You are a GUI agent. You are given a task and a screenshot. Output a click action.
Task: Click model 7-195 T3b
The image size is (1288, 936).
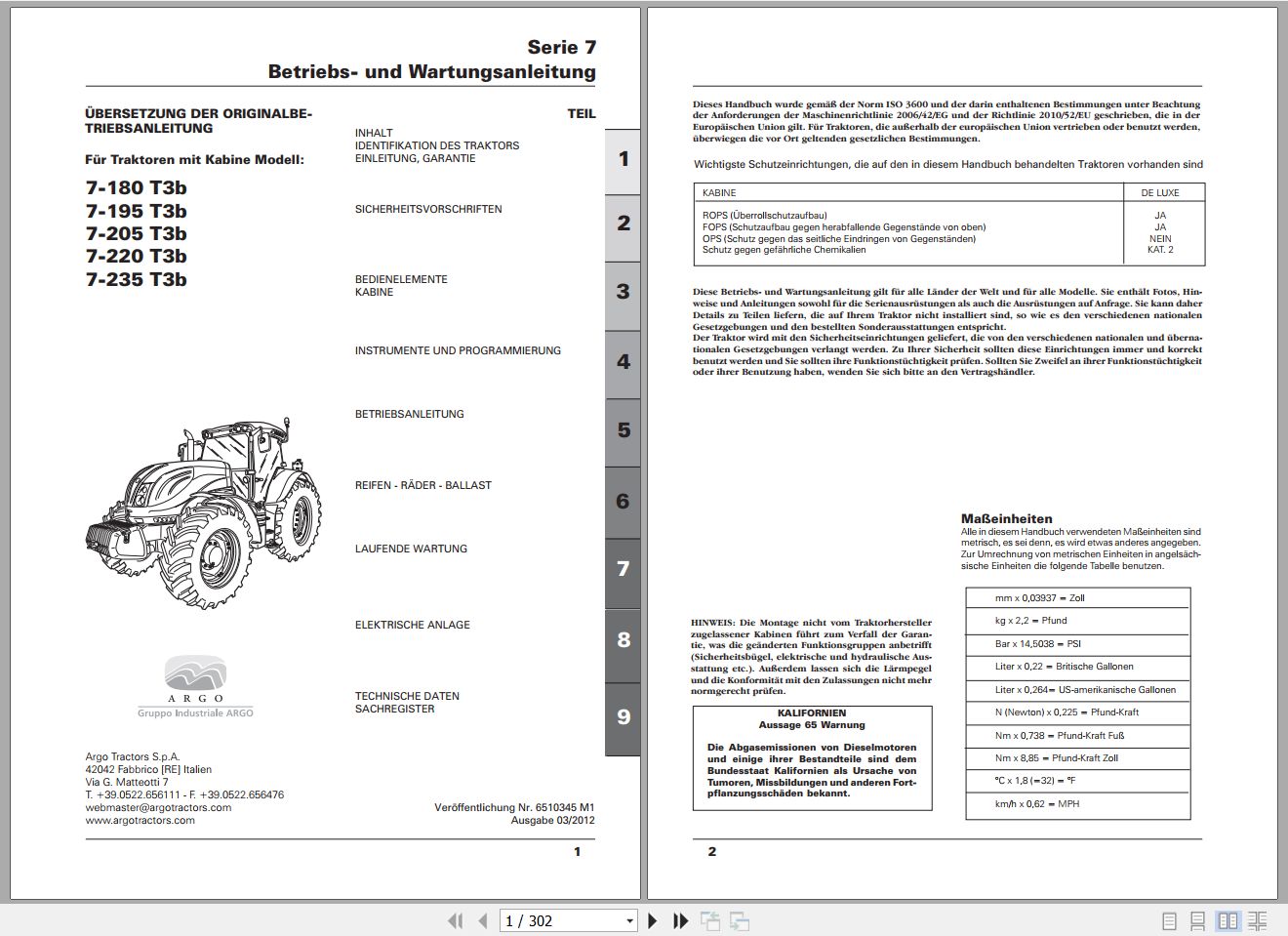pyautogui.click(x=136, y=211)
